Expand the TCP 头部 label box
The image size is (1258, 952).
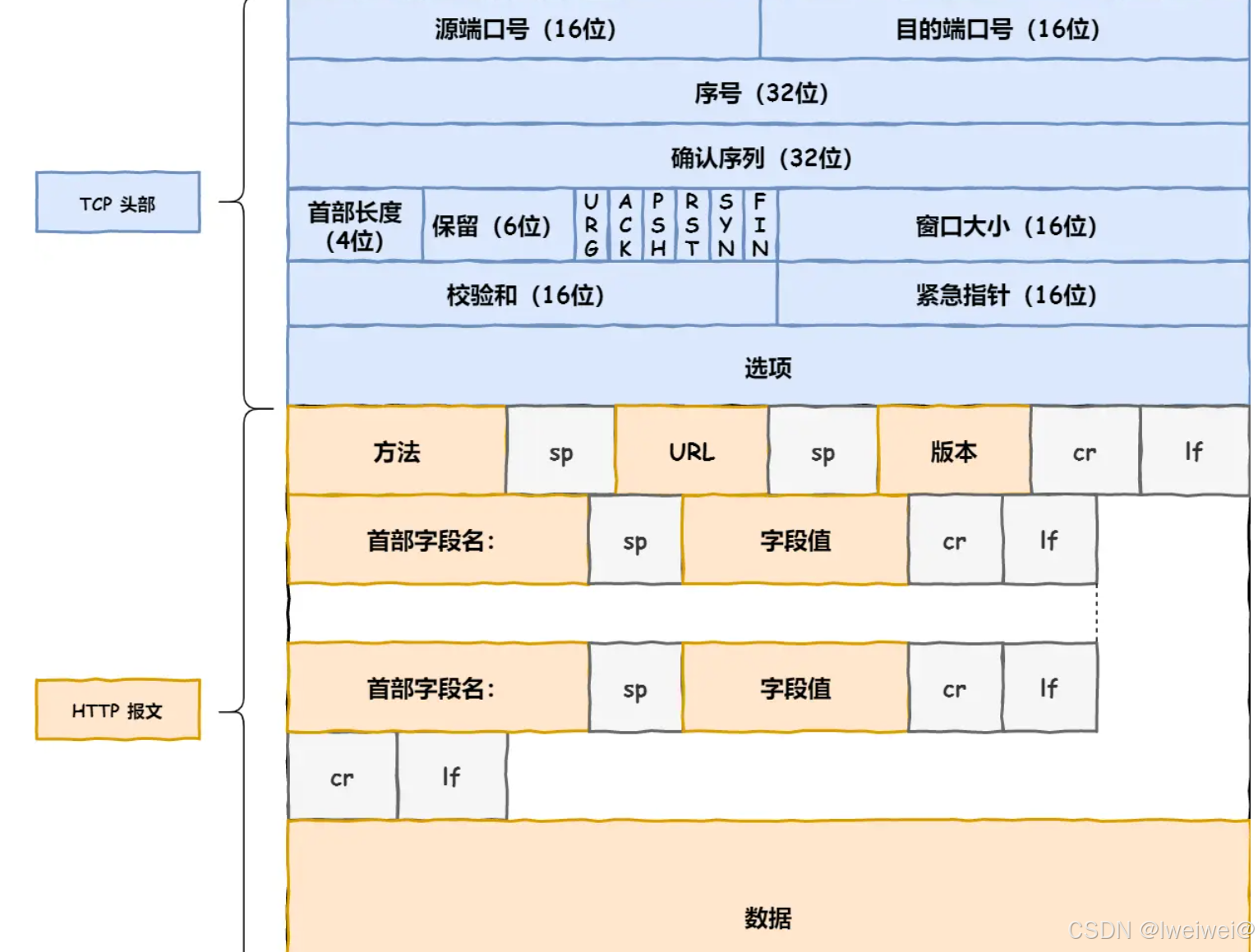[118, 203]
